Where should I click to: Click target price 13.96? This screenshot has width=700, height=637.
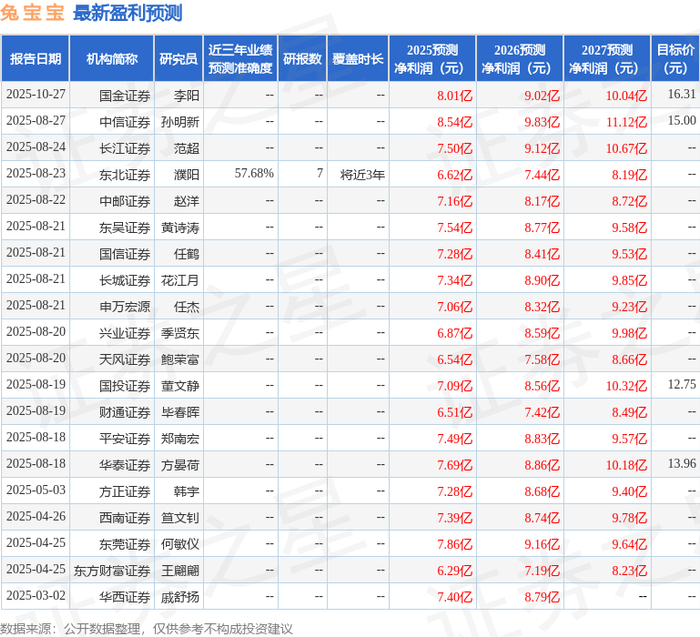pyautogui.click(x=682, y=463)
